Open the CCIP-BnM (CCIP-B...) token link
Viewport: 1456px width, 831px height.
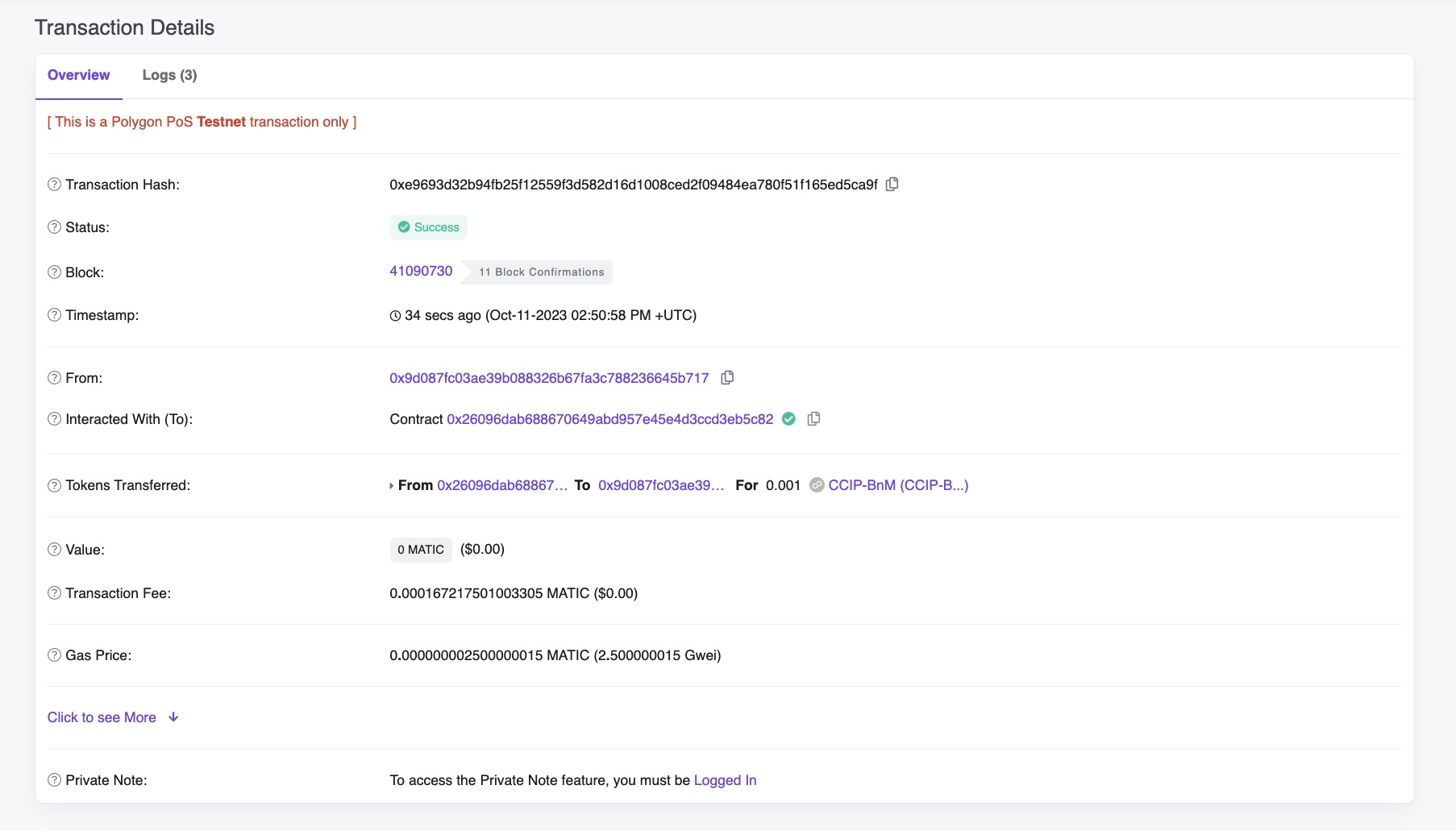tap(898, 485)
